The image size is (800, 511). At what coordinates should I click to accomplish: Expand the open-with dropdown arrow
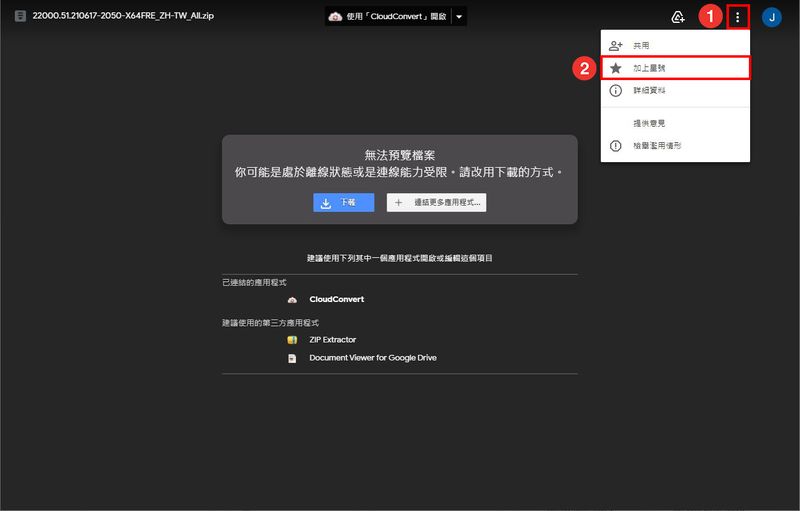459,16
